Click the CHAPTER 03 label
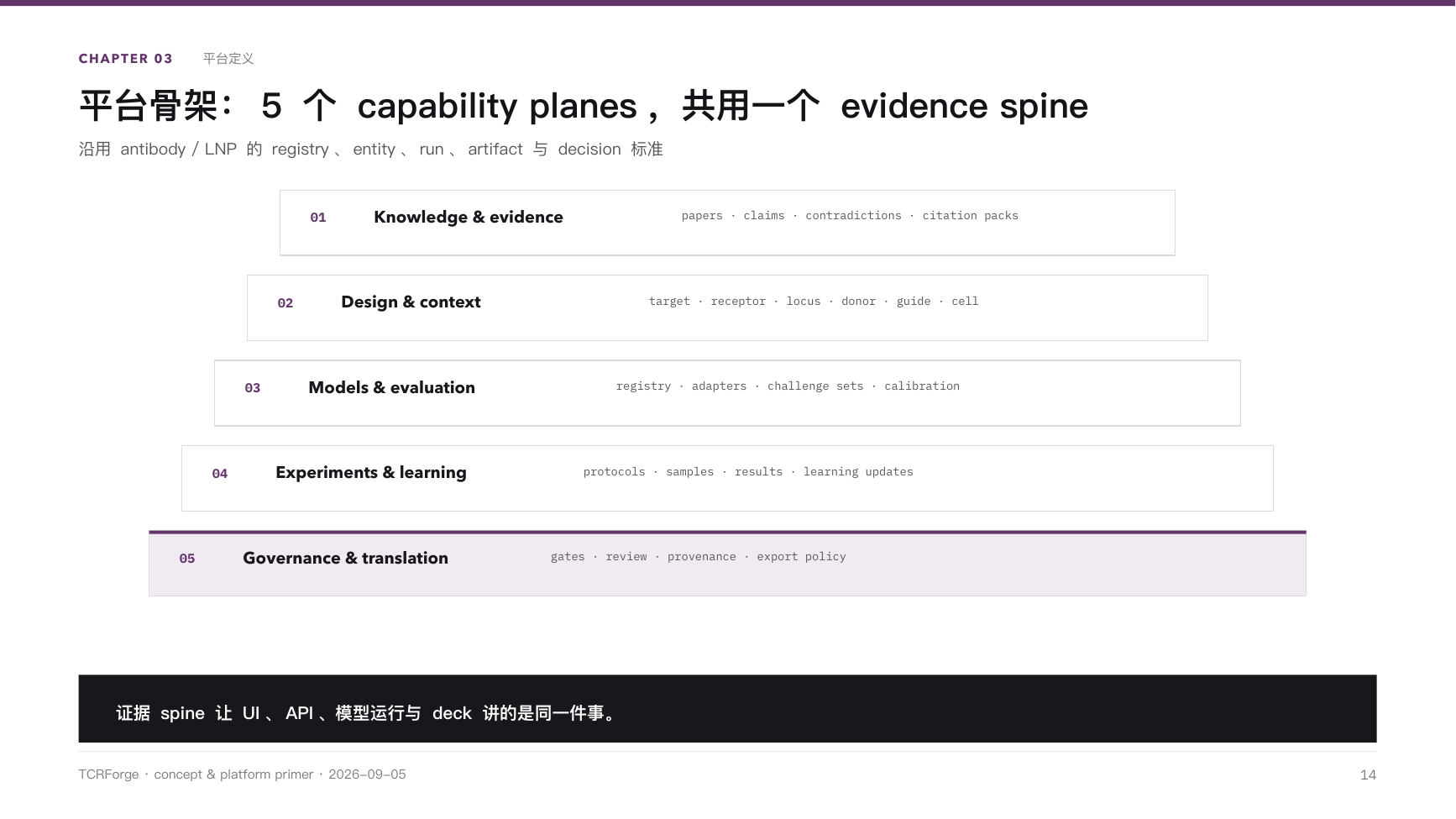Image resolution: width=1456 pixels, height=819 pixels. click(x=125, y=59)
